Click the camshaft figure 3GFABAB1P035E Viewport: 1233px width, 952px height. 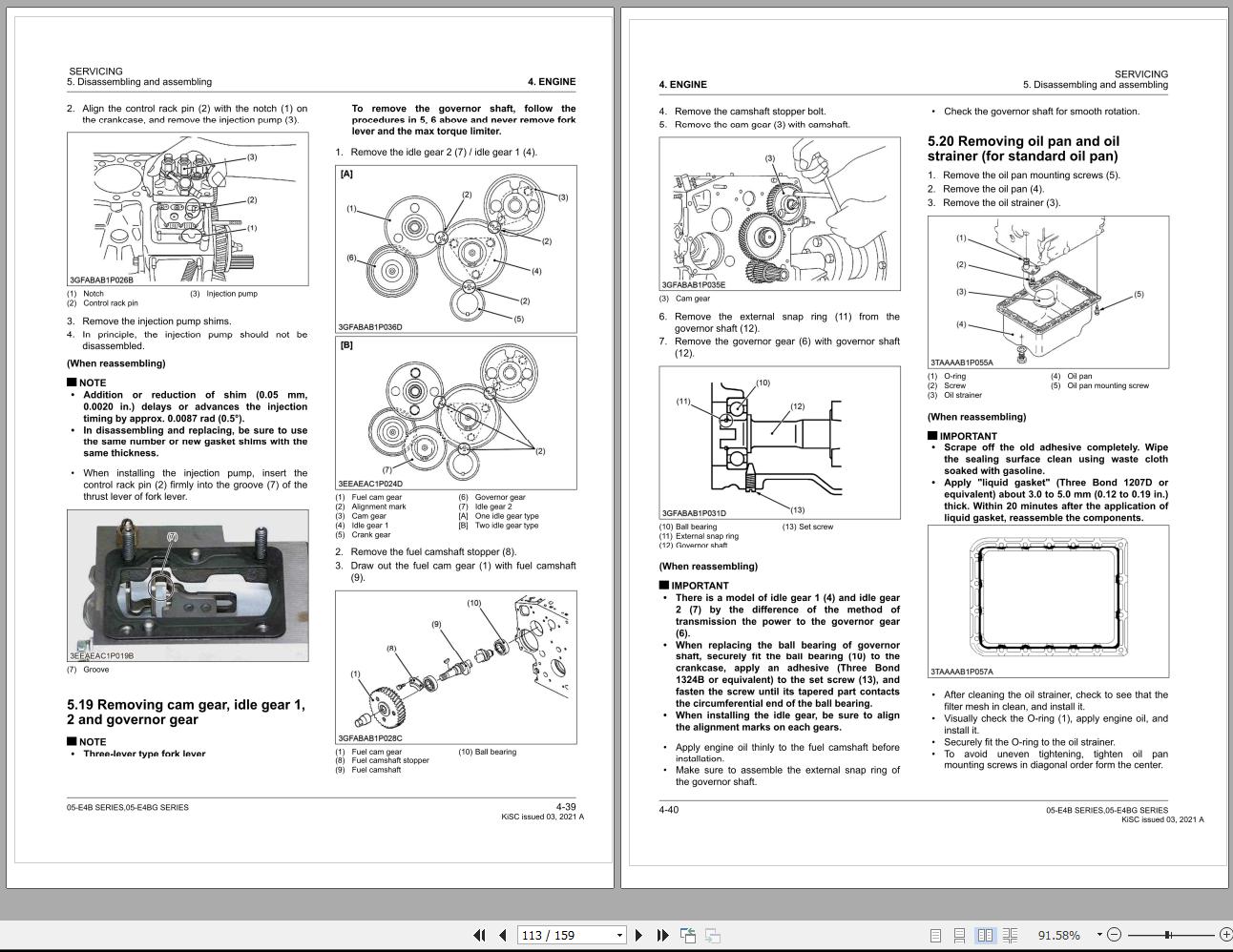[780, 212]
